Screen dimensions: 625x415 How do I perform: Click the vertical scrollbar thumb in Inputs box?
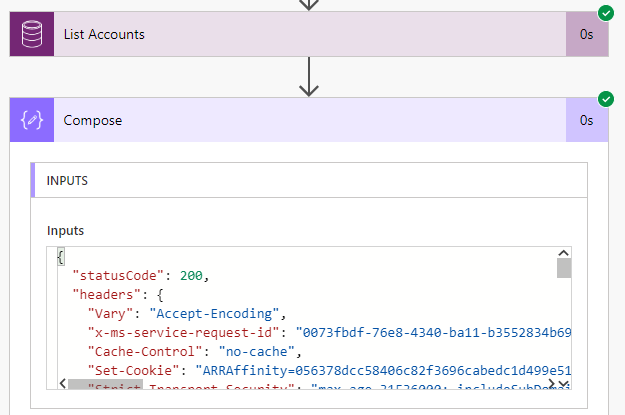click(x=564, y=268)
